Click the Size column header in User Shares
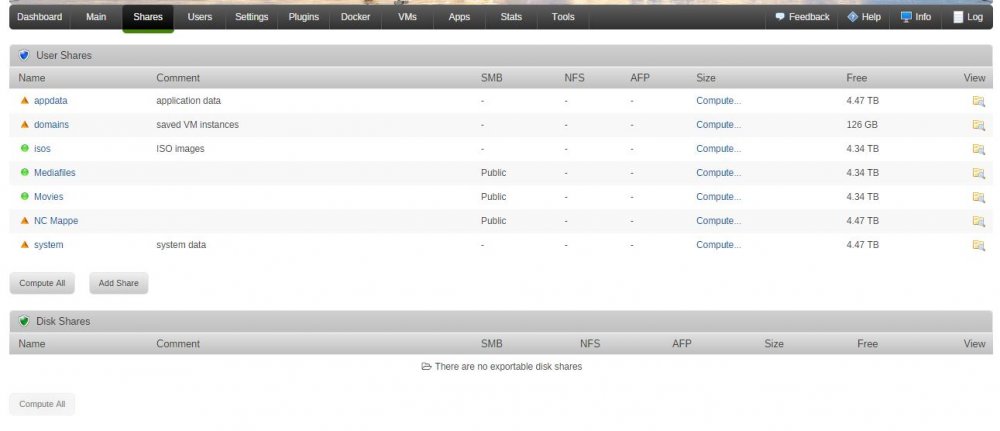The width and height of the screenshot is (1000, 431). pos(706,78)
